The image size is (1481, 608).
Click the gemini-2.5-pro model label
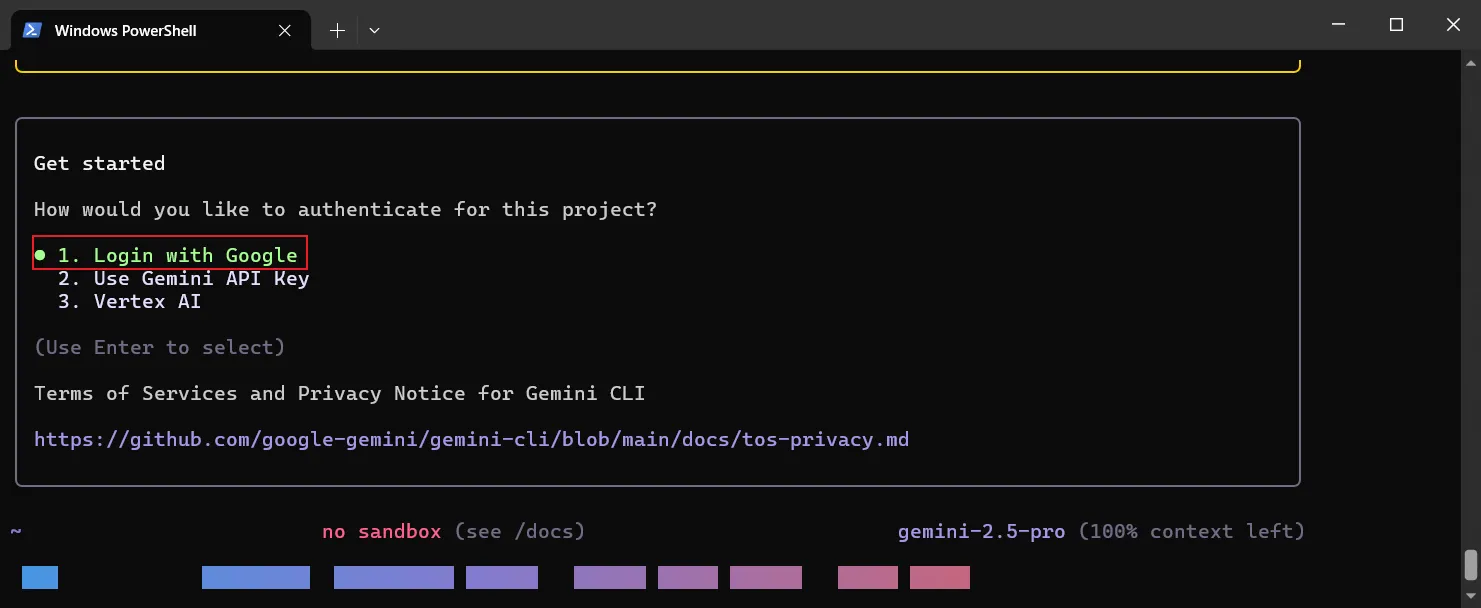pyautogui.click(x=981, y=531)
